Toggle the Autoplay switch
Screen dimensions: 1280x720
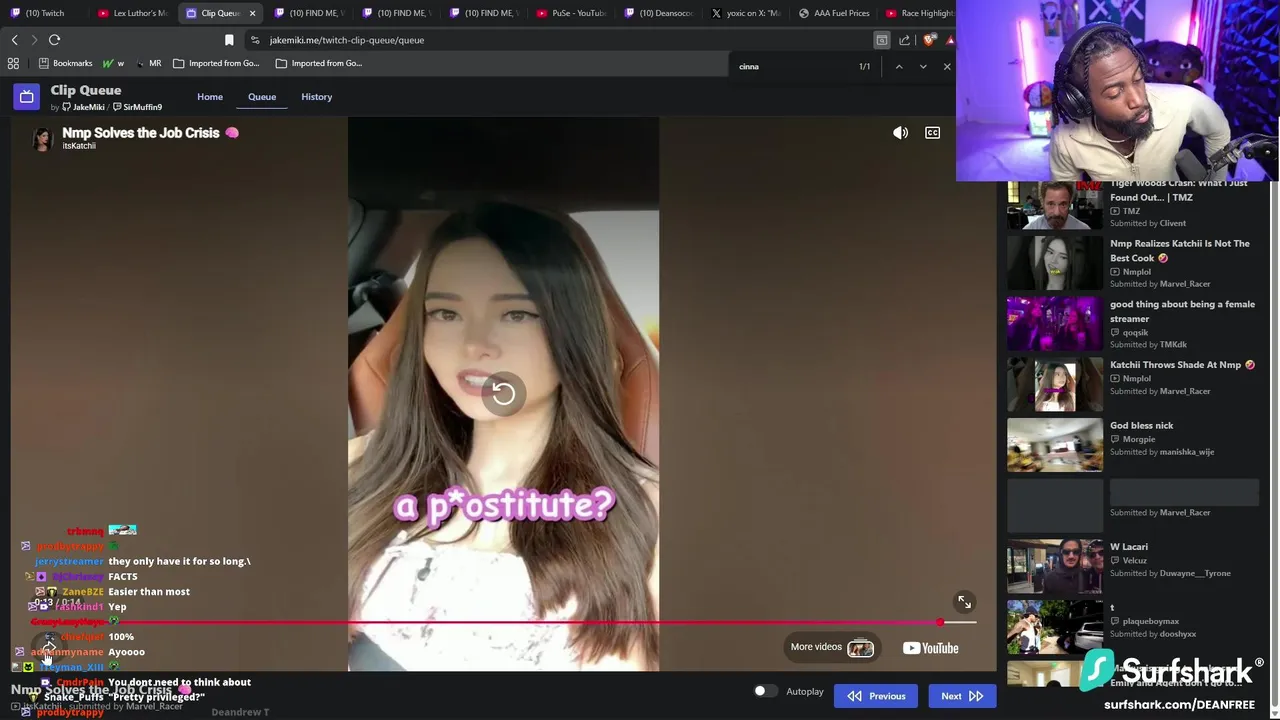point(764,691)
